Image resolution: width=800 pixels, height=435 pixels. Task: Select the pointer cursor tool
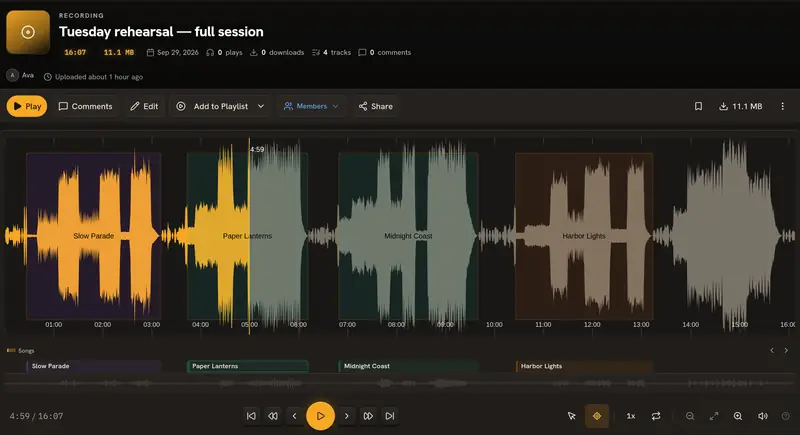tap(572, 416)
